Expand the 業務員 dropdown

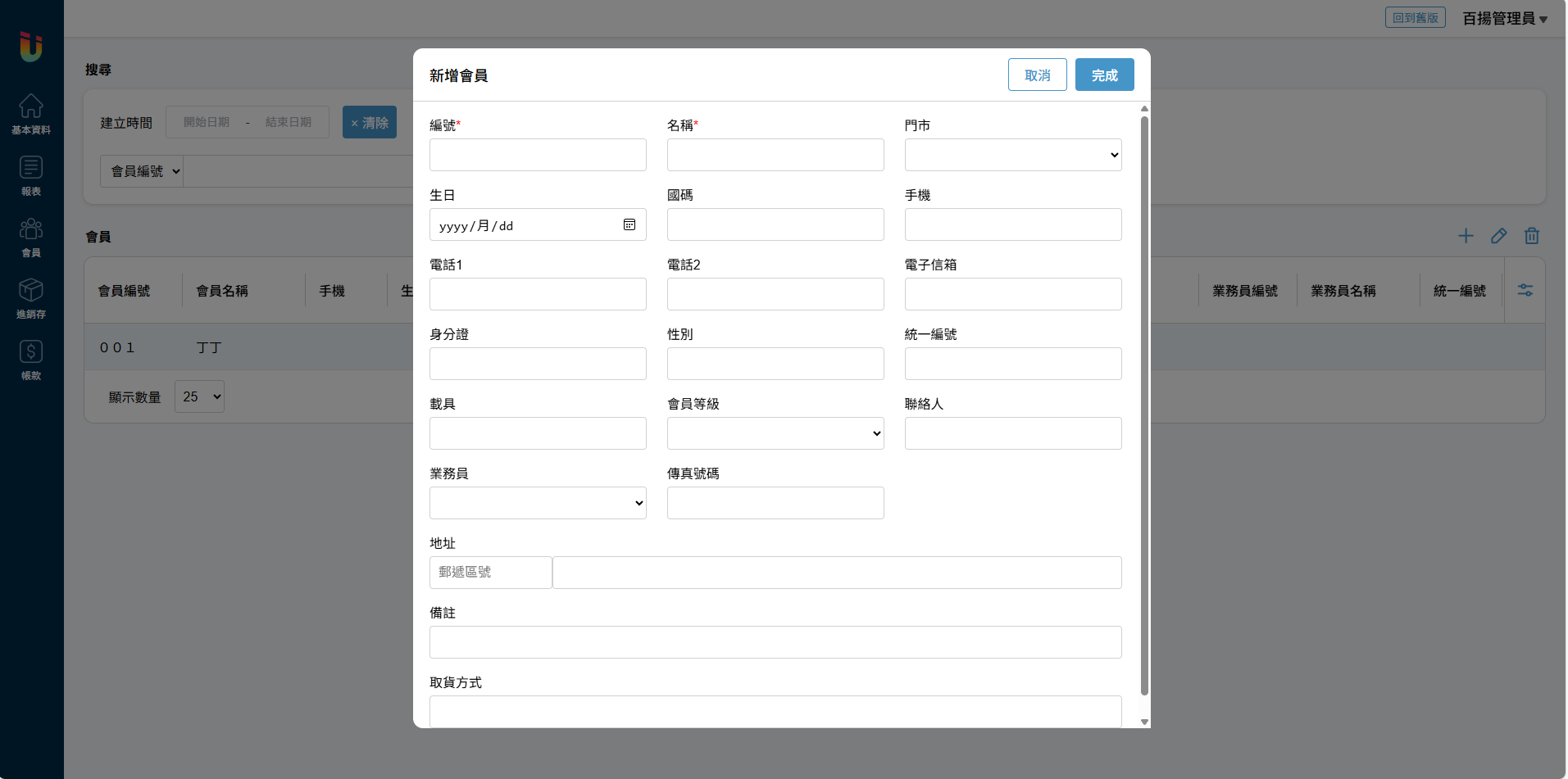[x=537, y=503]
